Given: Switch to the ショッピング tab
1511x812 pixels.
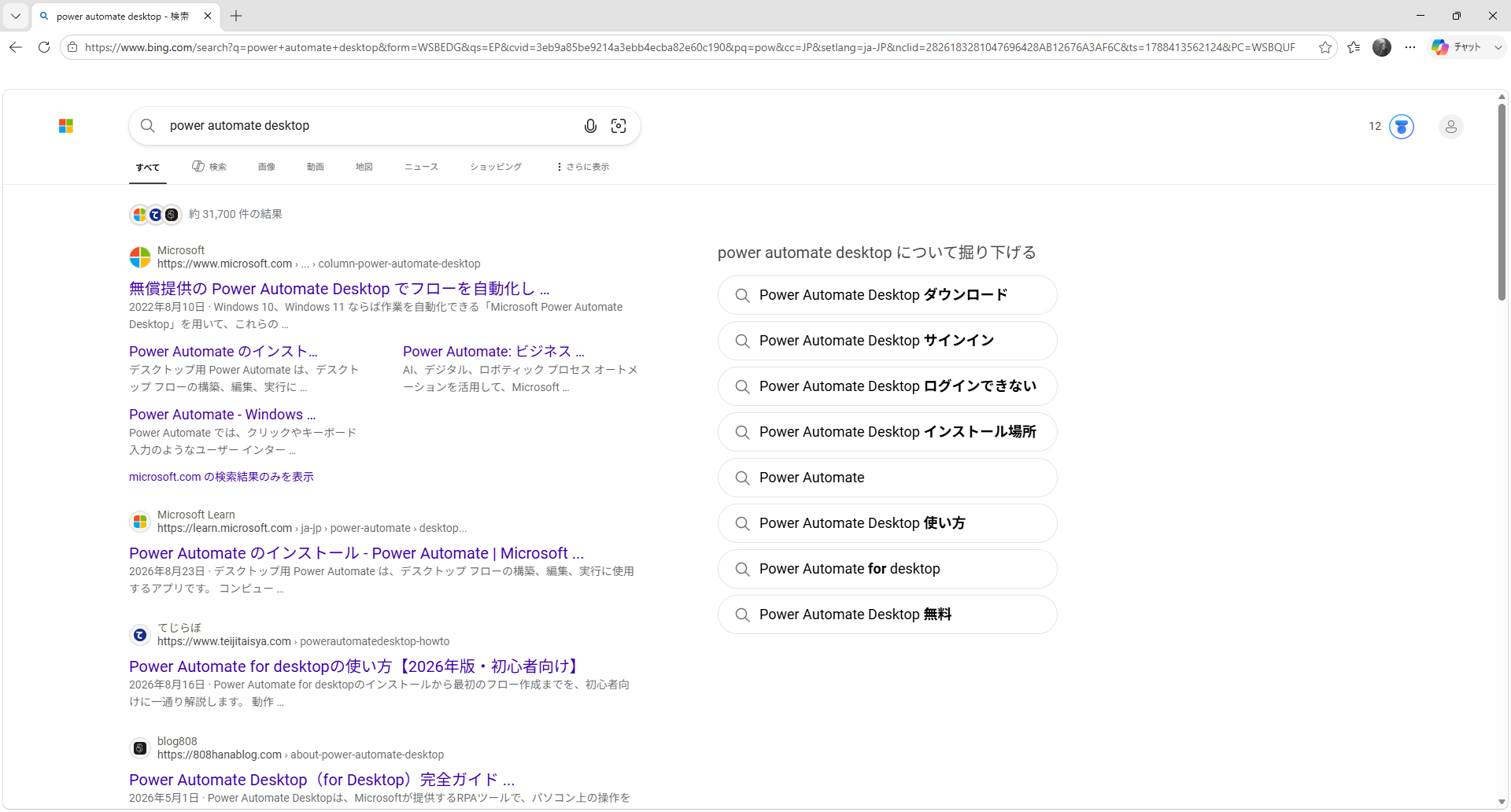Looking at the screenshot, I should (x=496, y=167).
